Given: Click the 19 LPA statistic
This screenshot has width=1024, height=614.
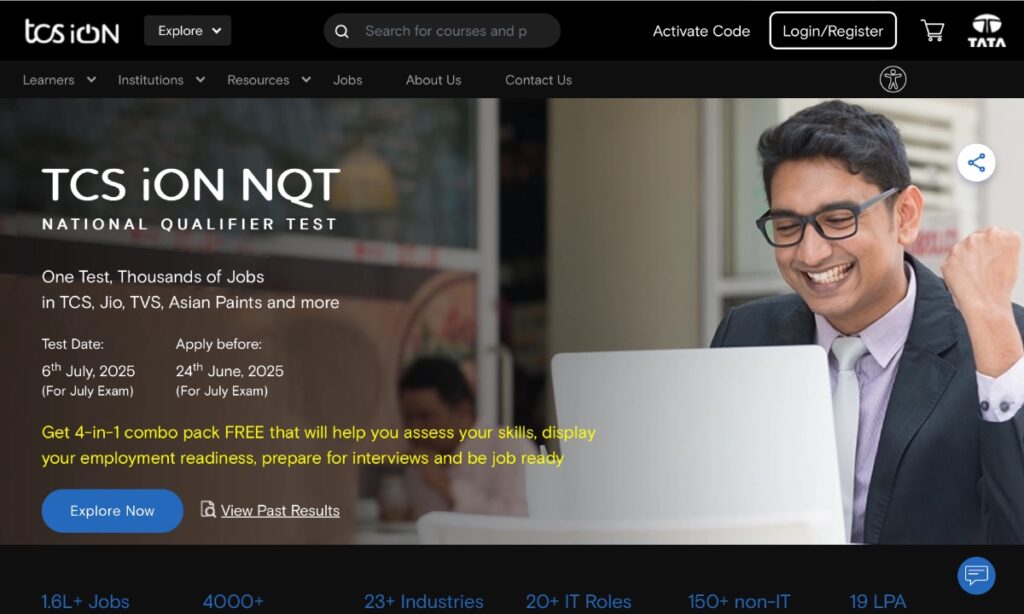Looking at the screenshot, I should 878,602.
